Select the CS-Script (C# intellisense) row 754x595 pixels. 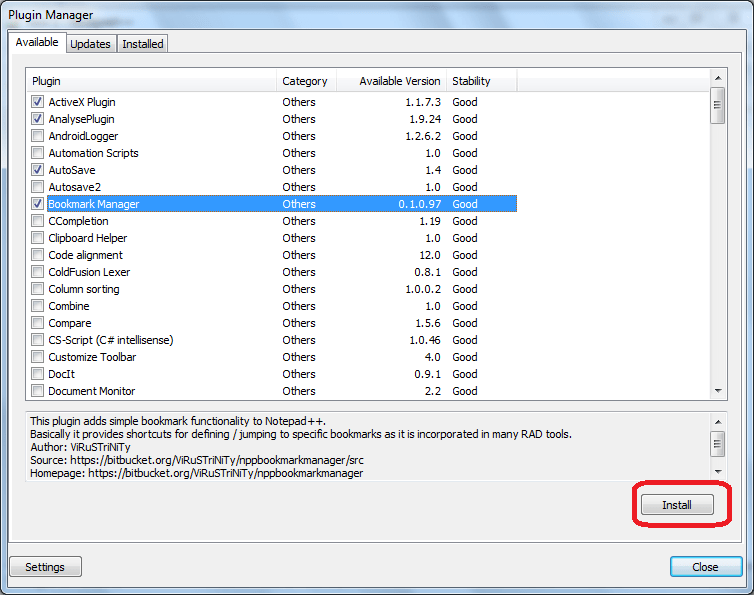pyautogui.click(x=111, y=340)
